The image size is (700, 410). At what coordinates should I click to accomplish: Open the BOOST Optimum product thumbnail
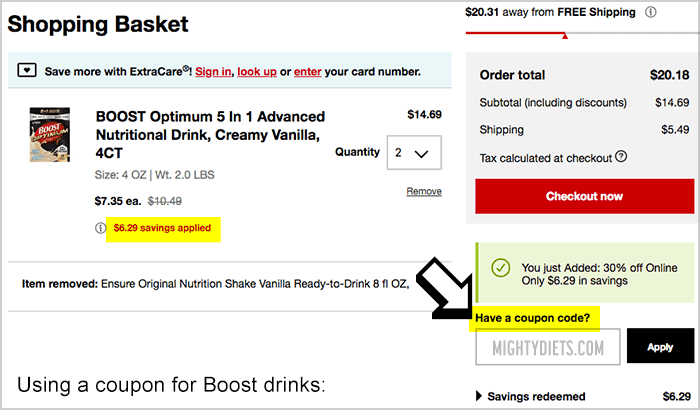pyautogui.click(x=50, y=134)
